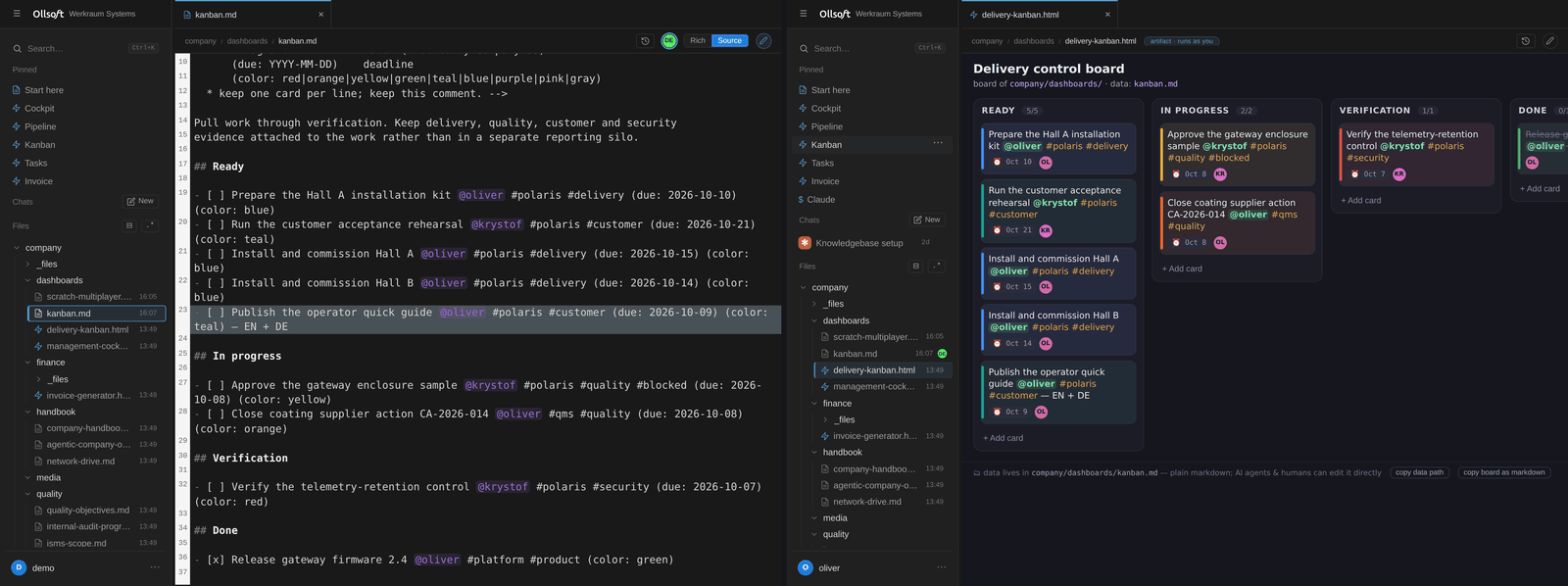Collapse the finance folder in left window
This screenshot has width=1568, height=586.
point(27,363)
